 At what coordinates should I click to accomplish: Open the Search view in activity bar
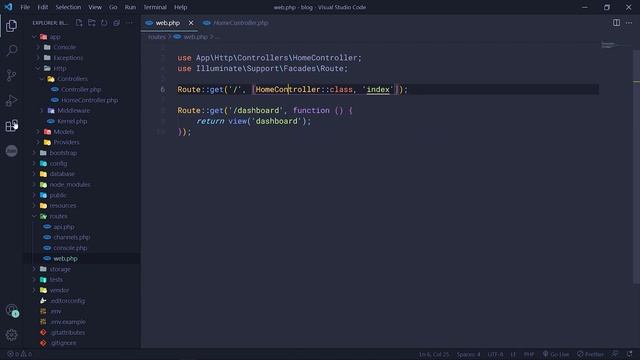(x=11, y=51)
